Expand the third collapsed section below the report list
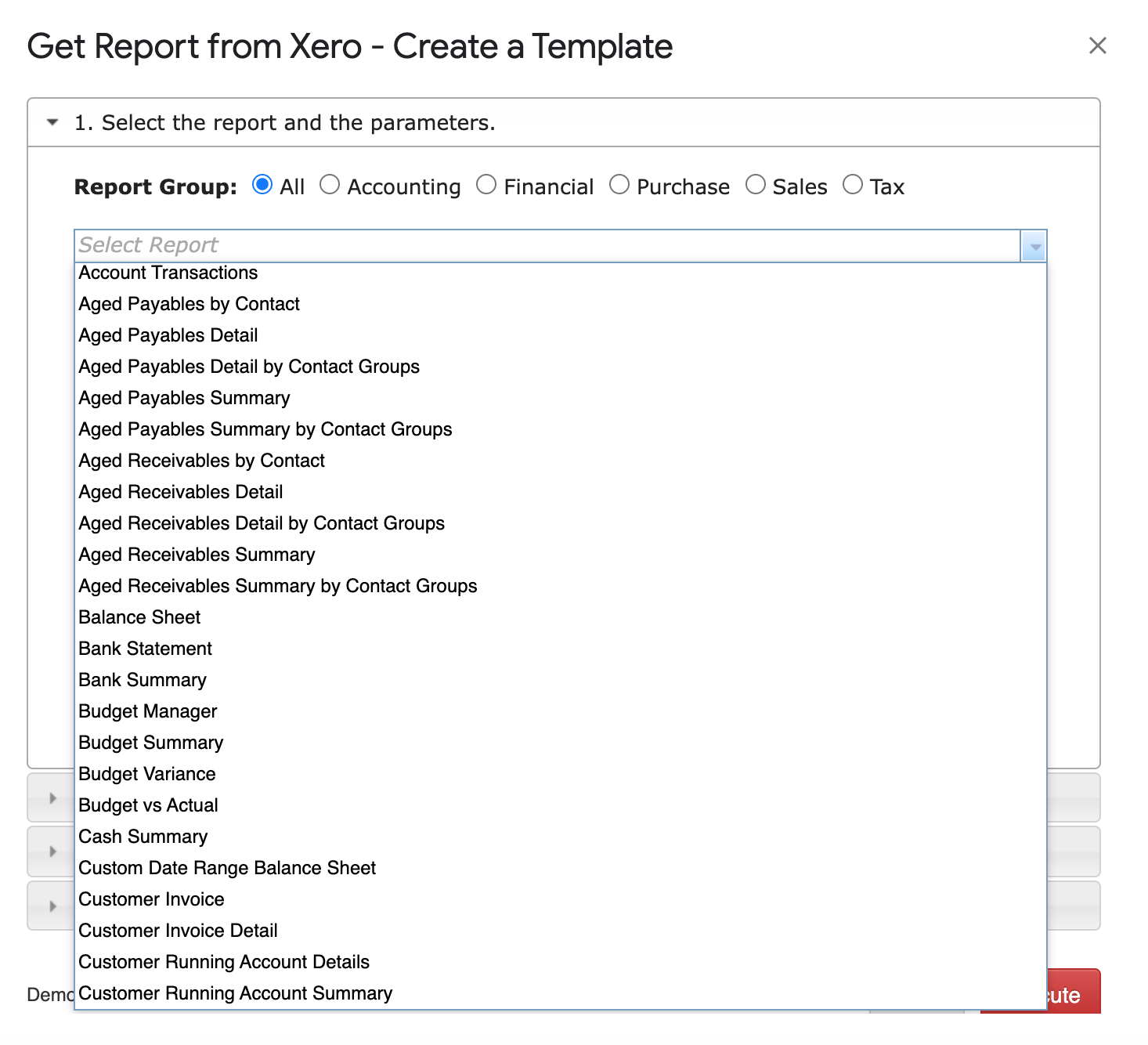1148x1045 pixels. (52, 906)
